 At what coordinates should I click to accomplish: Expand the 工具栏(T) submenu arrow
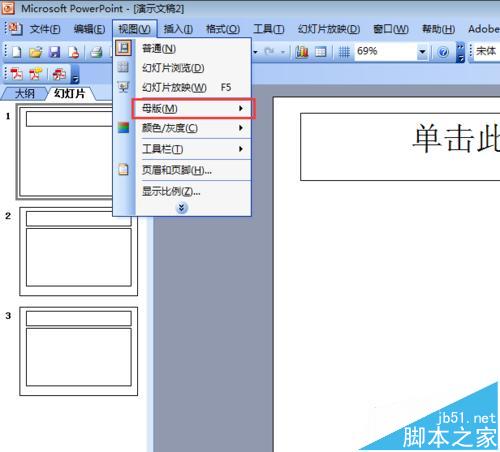tap(240, 149)
